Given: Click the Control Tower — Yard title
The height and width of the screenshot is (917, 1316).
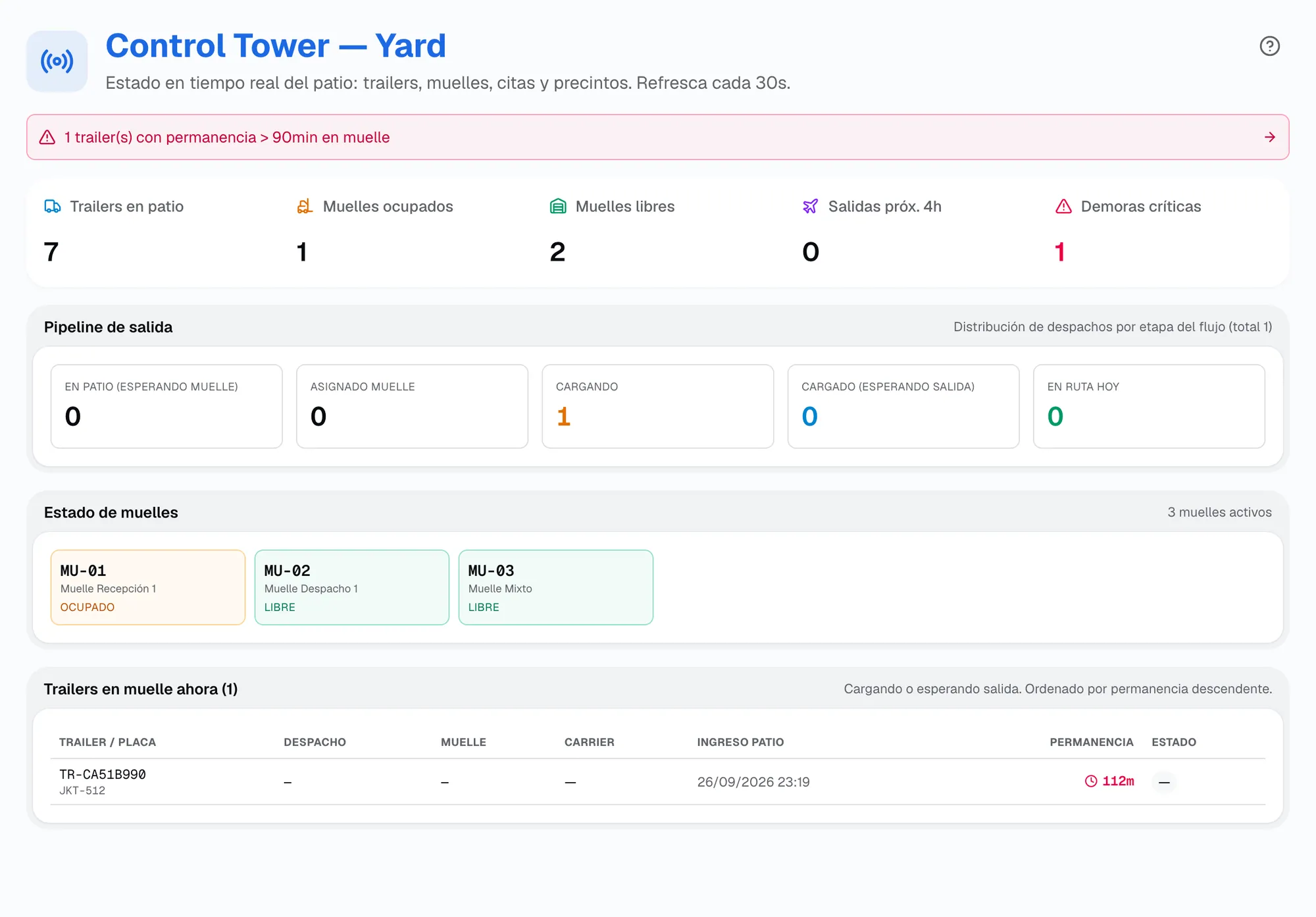Looking at the screenshot, I should pos(276,46).
